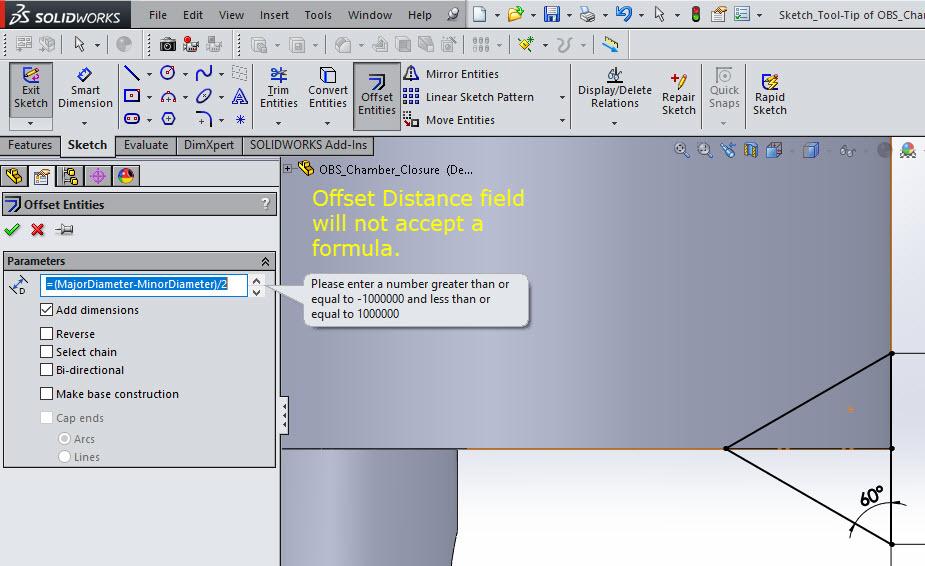Switch to the DimXpert tab
Viewport: 925px width, 566px height.
click(209, 145)
